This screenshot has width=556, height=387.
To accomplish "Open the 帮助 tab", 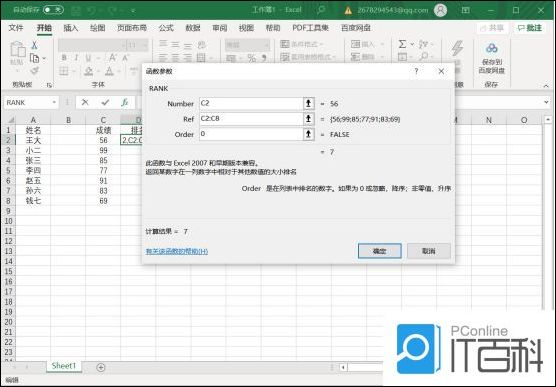I will pyautogui.click(x=273, y=28).
